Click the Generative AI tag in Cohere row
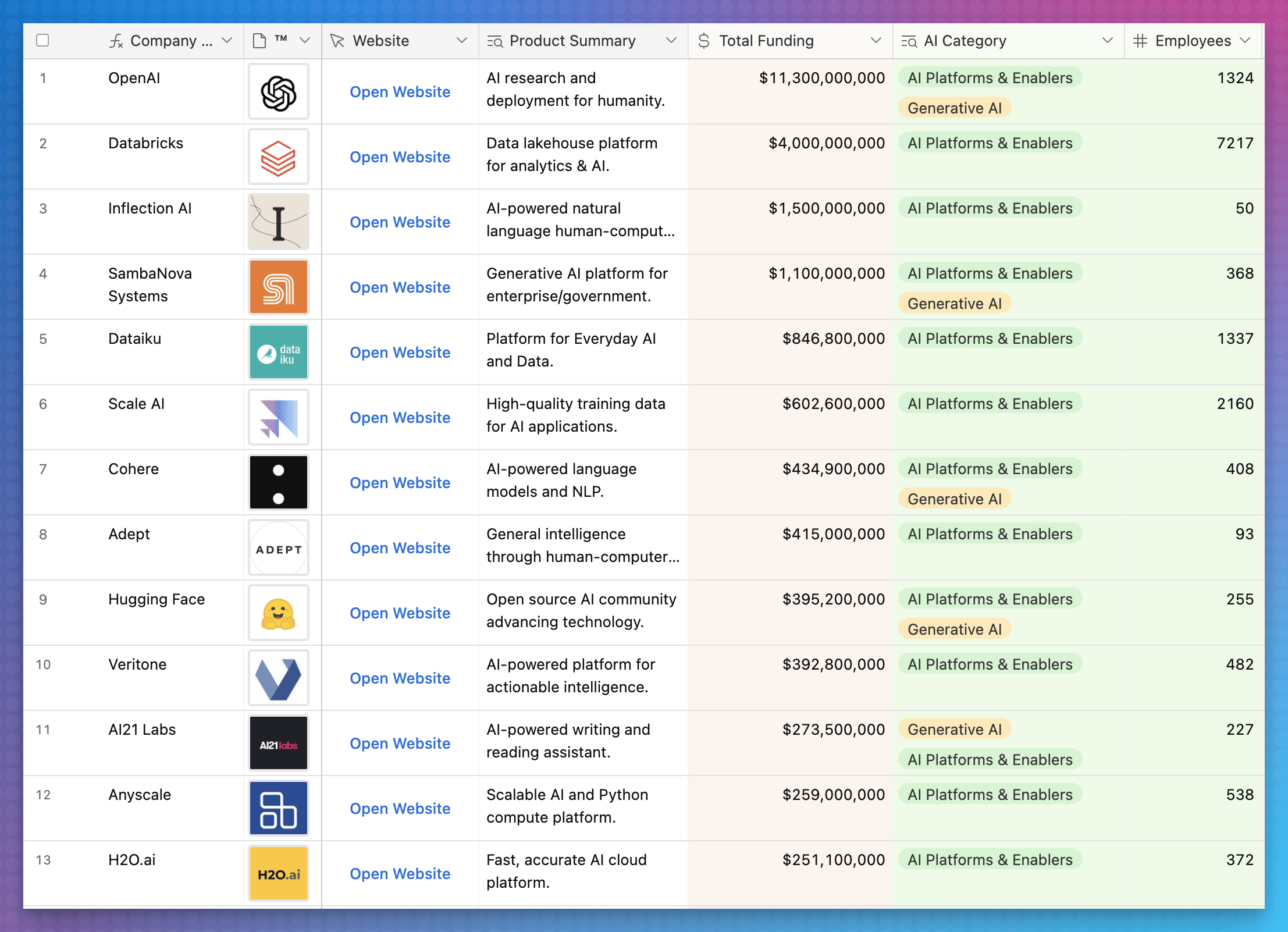 pyautogui.click(x=955, y=499)
